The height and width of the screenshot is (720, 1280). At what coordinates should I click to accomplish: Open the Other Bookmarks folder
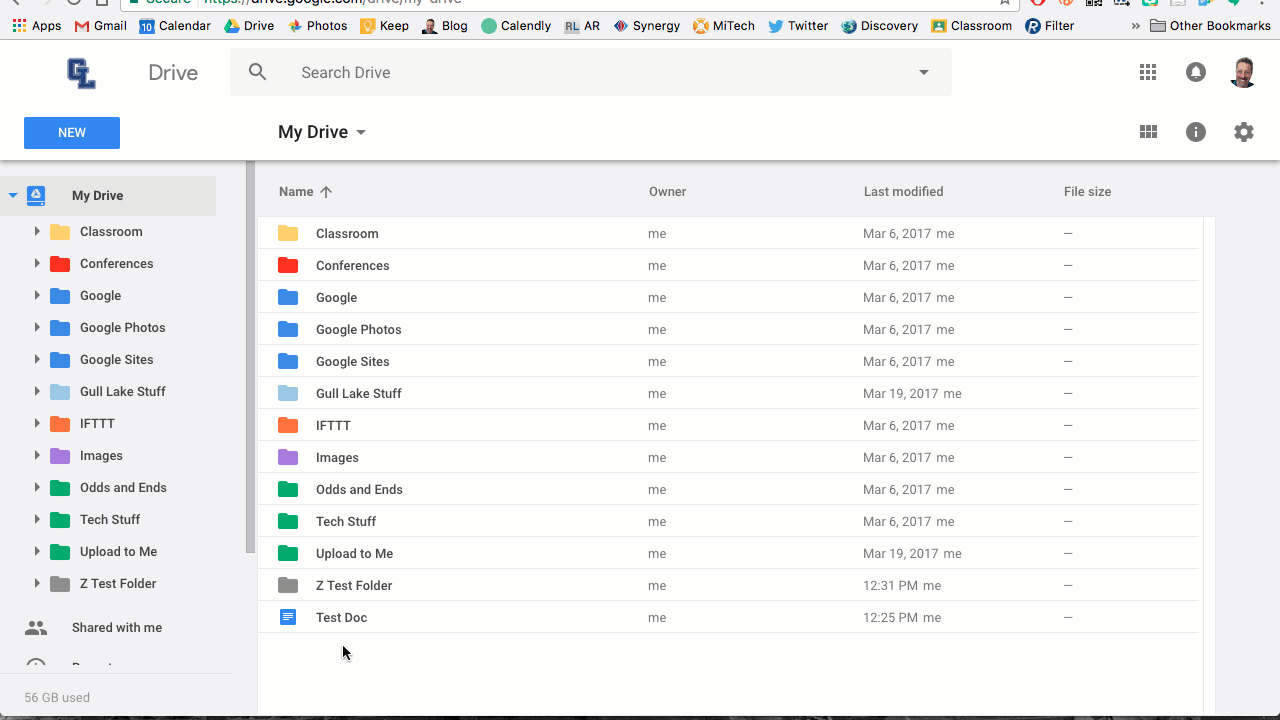(x=1210, y=26)
